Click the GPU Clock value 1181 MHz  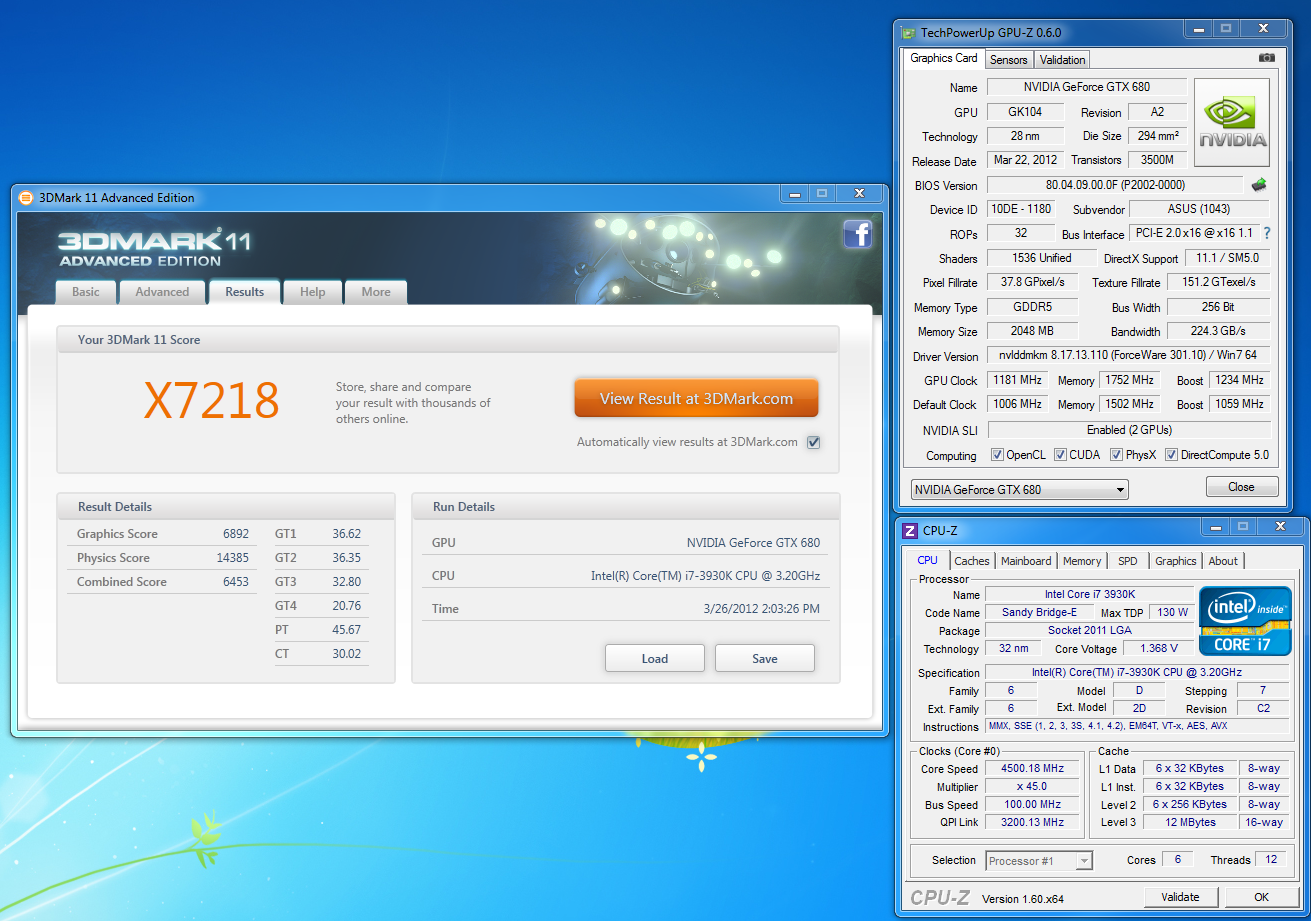click(x=1018, y=380)
